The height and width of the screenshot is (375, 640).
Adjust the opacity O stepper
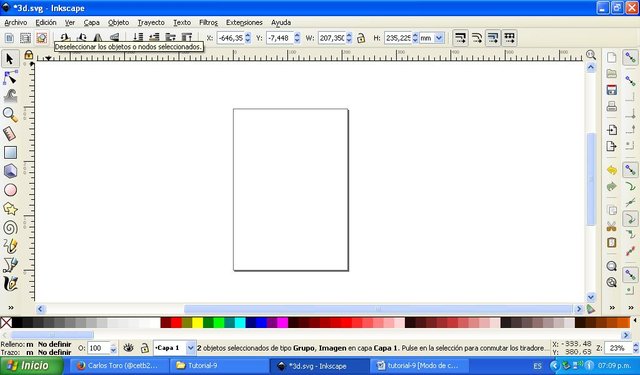pos(113,348)
